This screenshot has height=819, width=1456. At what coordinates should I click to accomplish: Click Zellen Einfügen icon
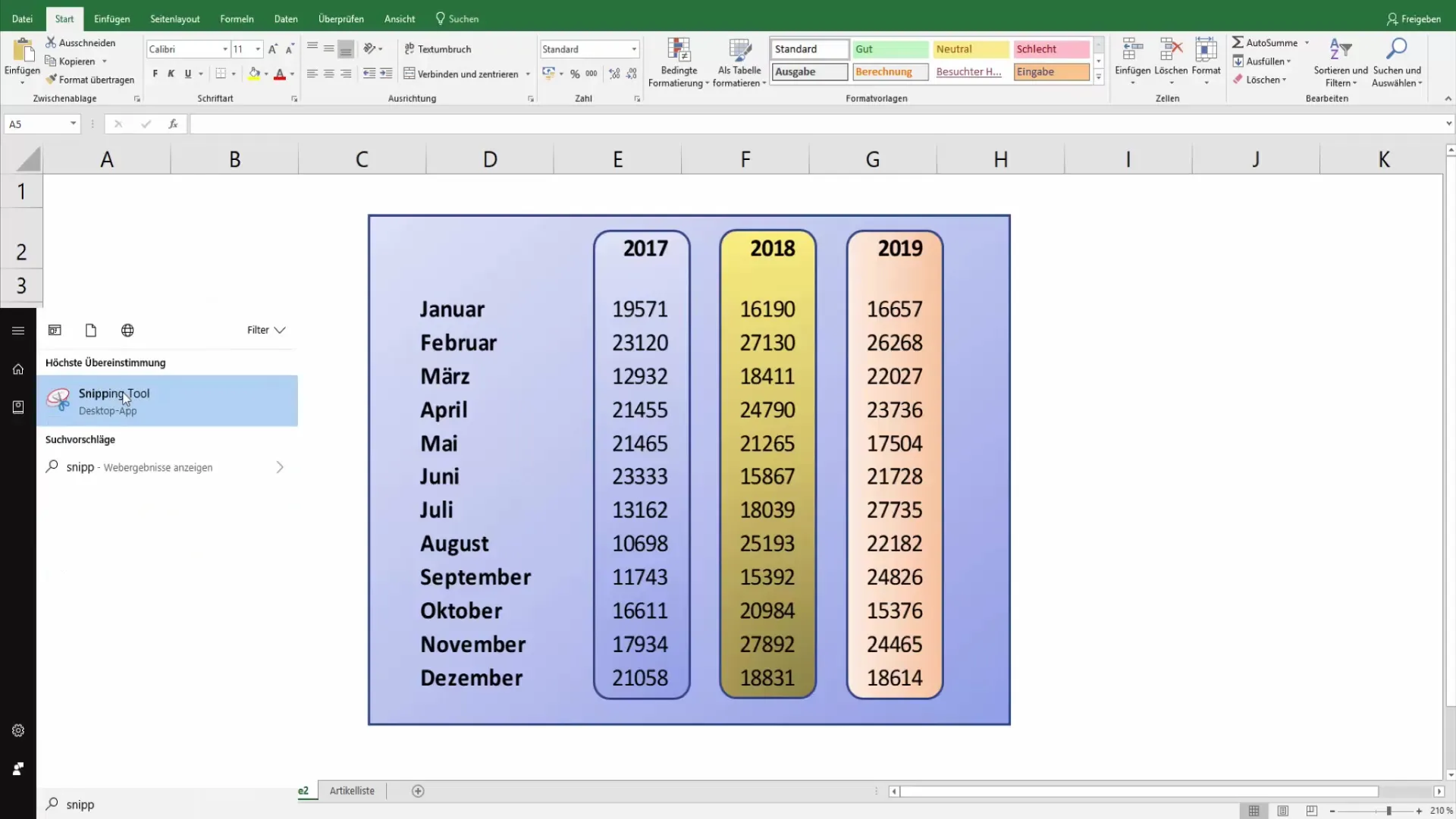[x=1133, y=50]
